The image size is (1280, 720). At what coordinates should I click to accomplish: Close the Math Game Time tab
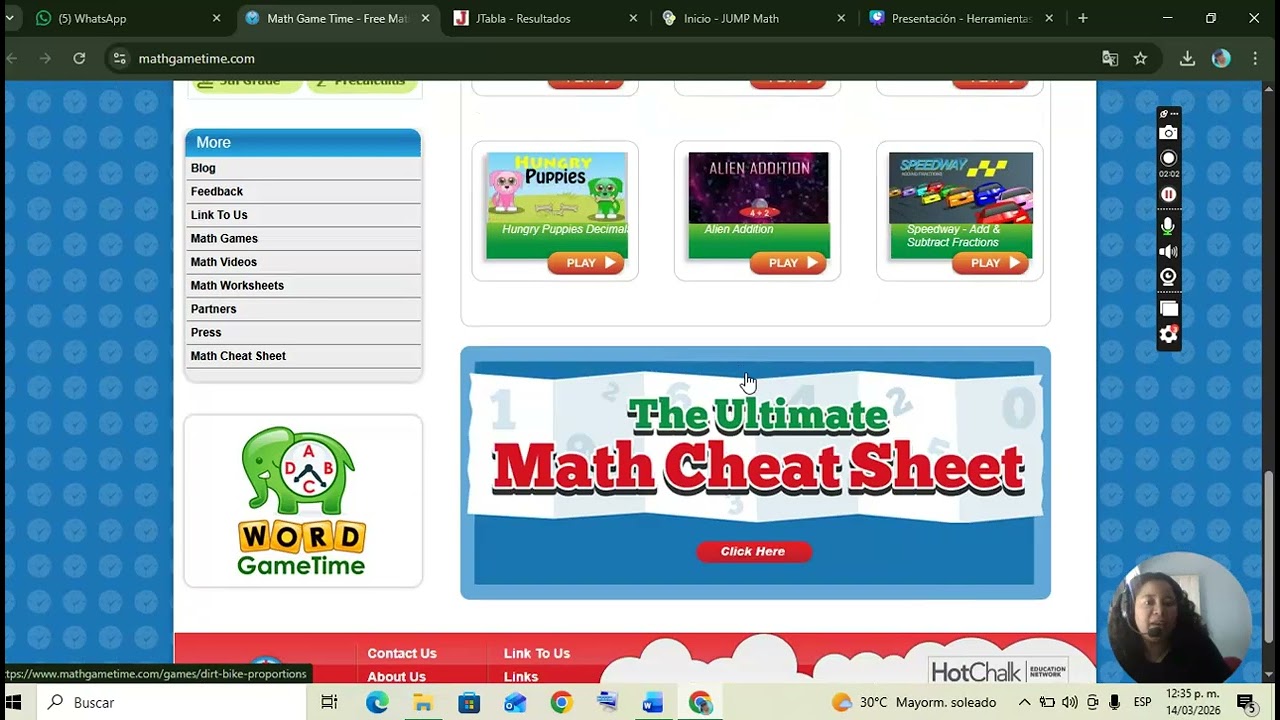pos(425,18)
